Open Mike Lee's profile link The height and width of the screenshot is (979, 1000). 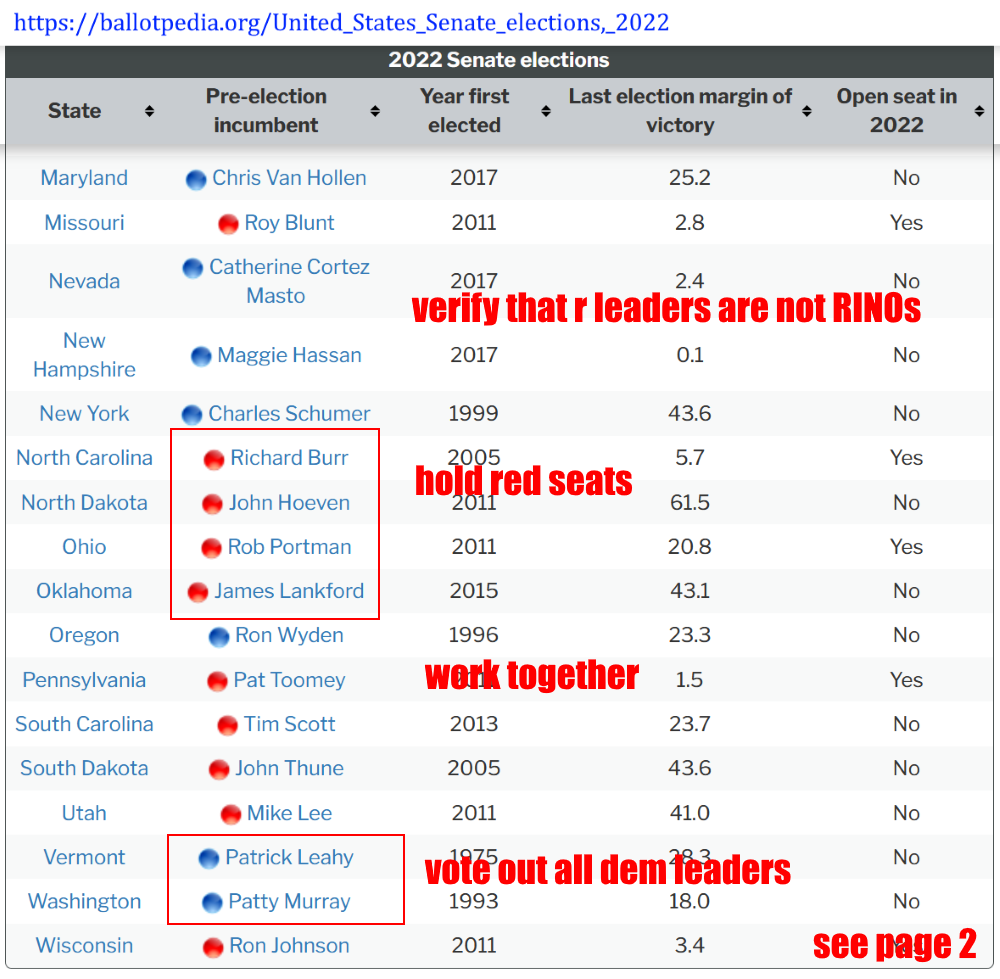(289, 813)
